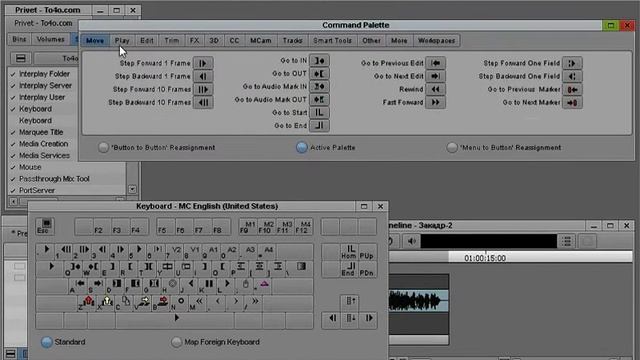The height and width of the screenshot is (360, 640).
Task: Select the Standard radio button
Action: (x=47, y=342)
